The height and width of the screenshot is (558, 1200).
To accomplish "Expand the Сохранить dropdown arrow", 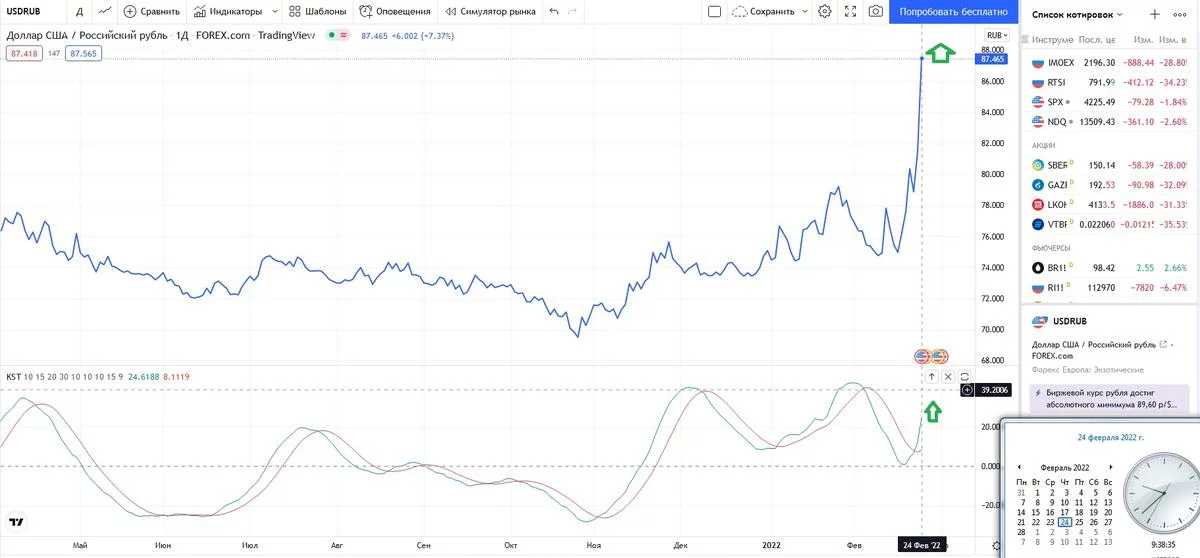I will click(803, 12).
